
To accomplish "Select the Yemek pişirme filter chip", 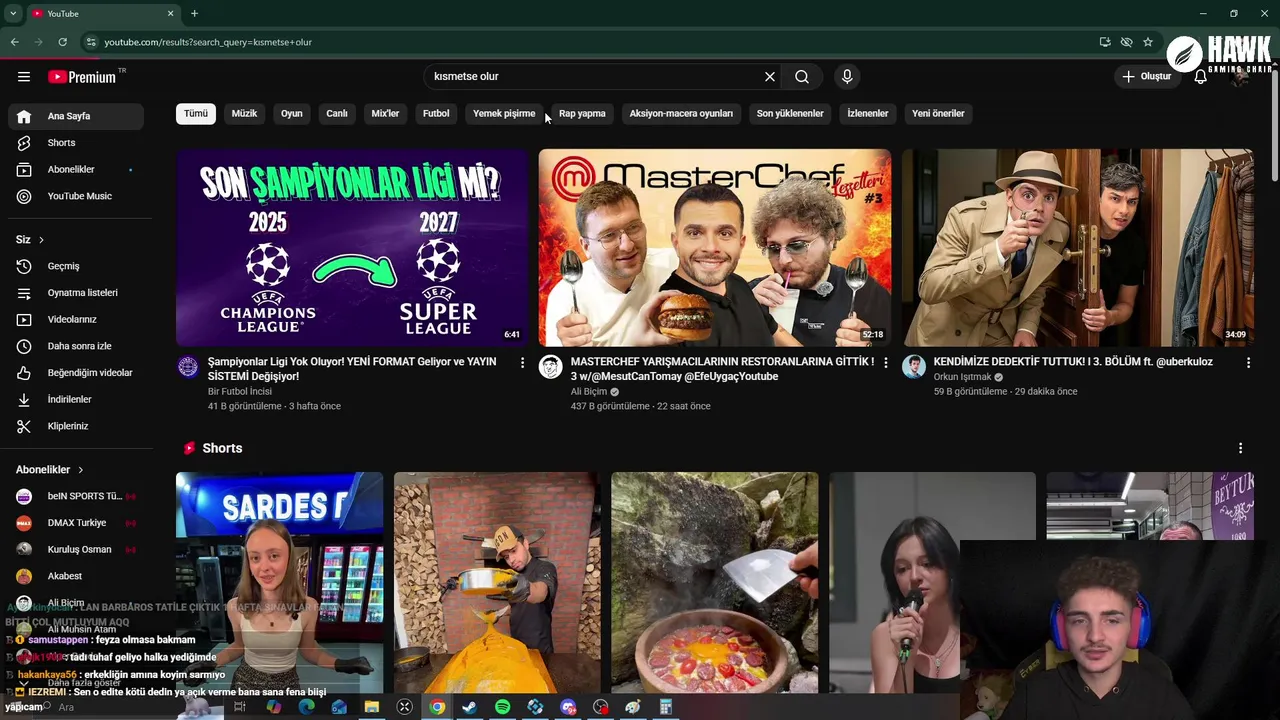I will coord(504,114).
